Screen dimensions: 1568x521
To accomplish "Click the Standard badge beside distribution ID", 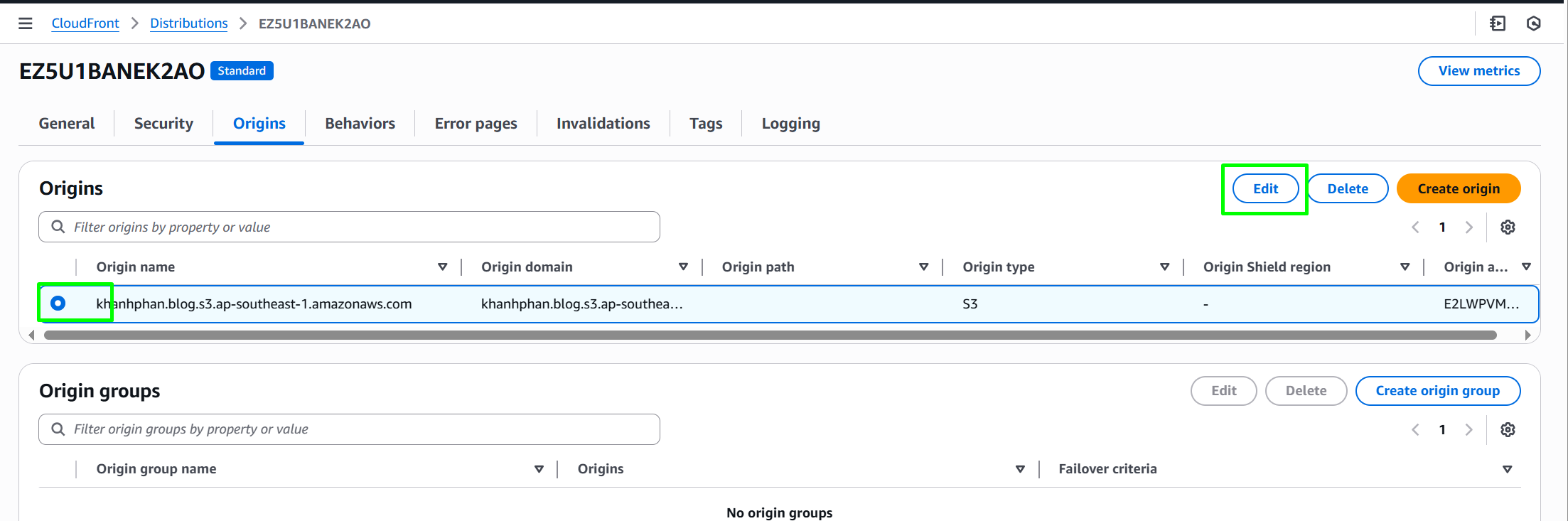I will click(x=242, y=71).
